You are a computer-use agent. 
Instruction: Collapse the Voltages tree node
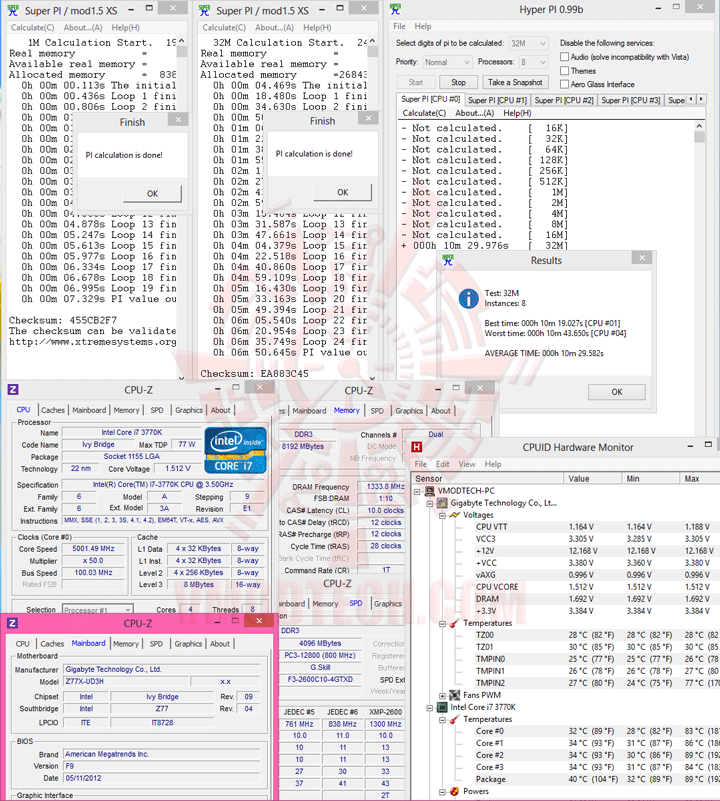point(443,515)
